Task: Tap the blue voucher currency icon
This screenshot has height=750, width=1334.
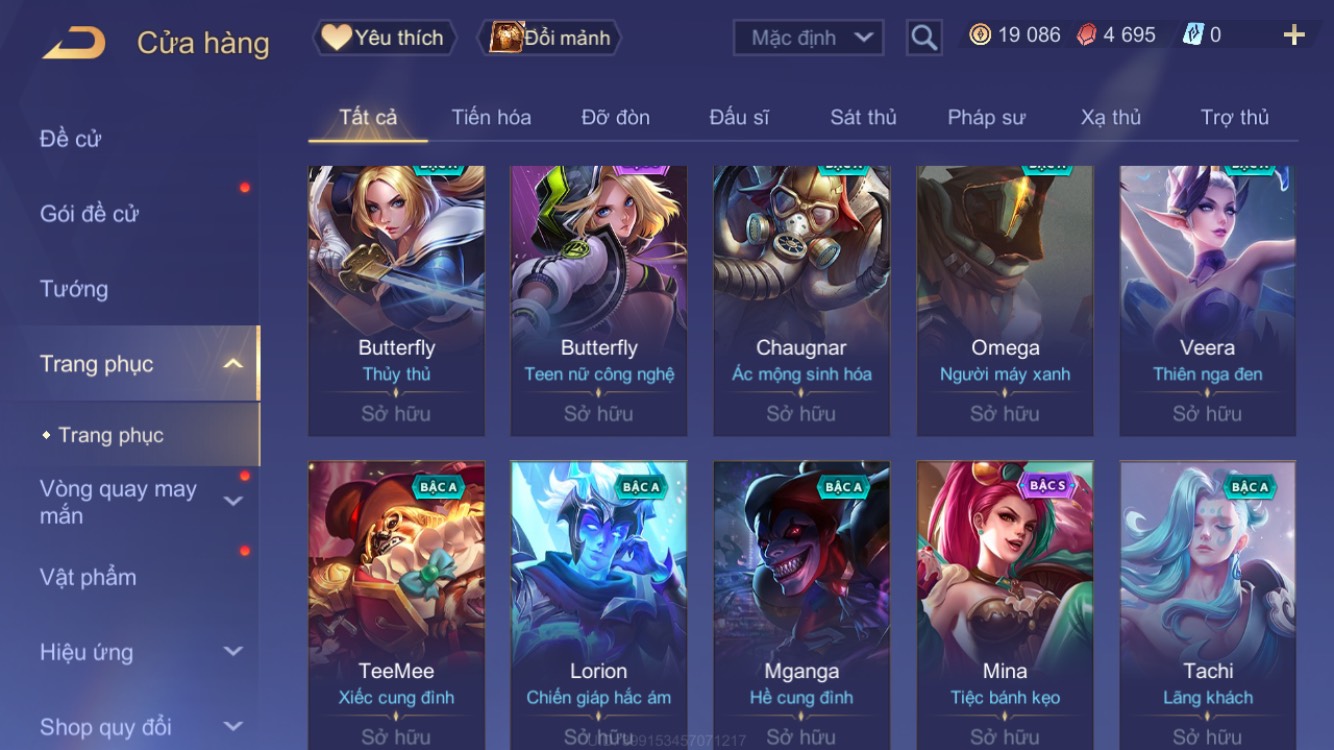Action: 1193,35
